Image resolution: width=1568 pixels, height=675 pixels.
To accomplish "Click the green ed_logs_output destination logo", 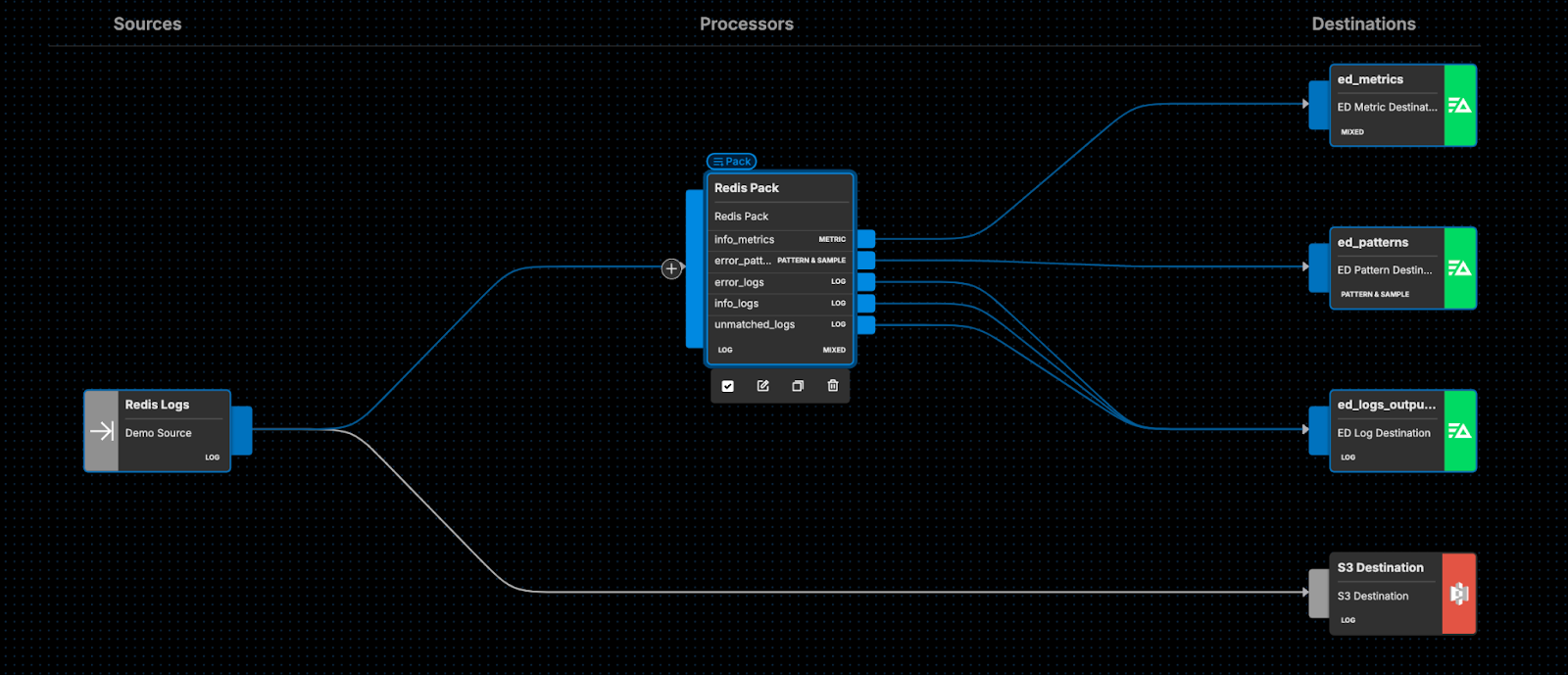I will pyautogui.click(x=1459, y=431).
